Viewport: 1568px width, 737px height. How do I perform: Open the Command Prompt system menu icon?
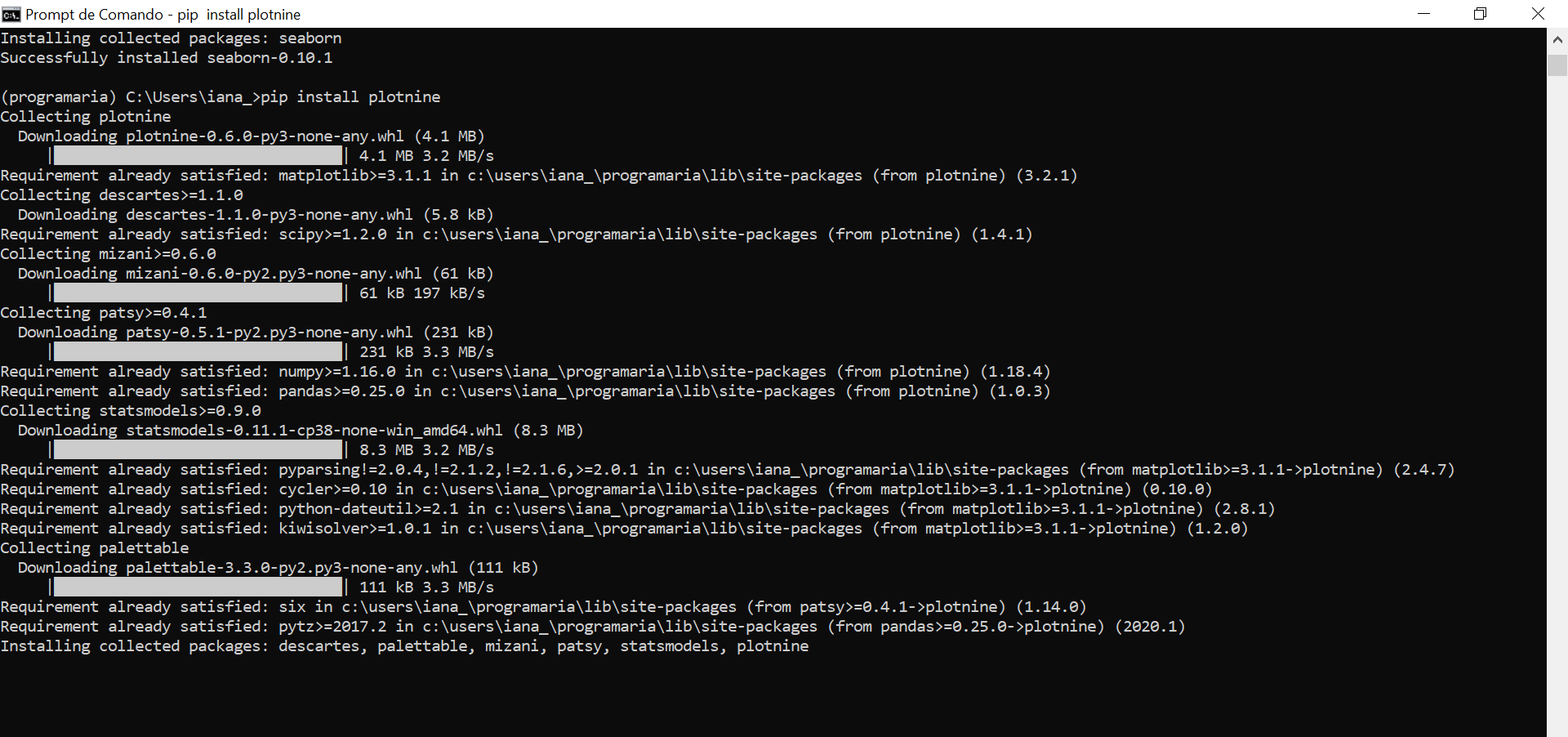[11, 14]
